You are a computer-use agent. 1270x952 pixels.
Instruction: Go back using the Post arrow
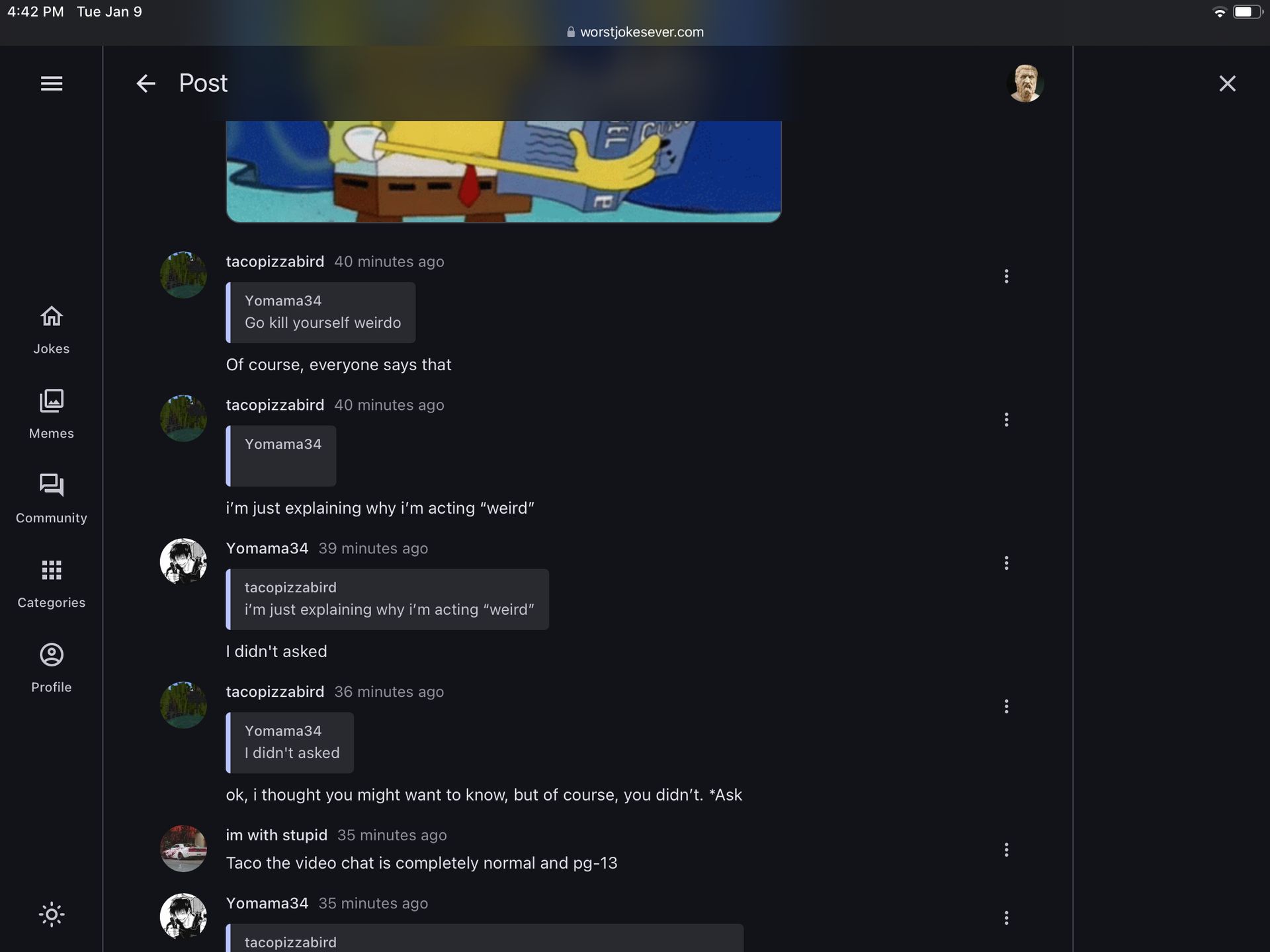(146, 83)
